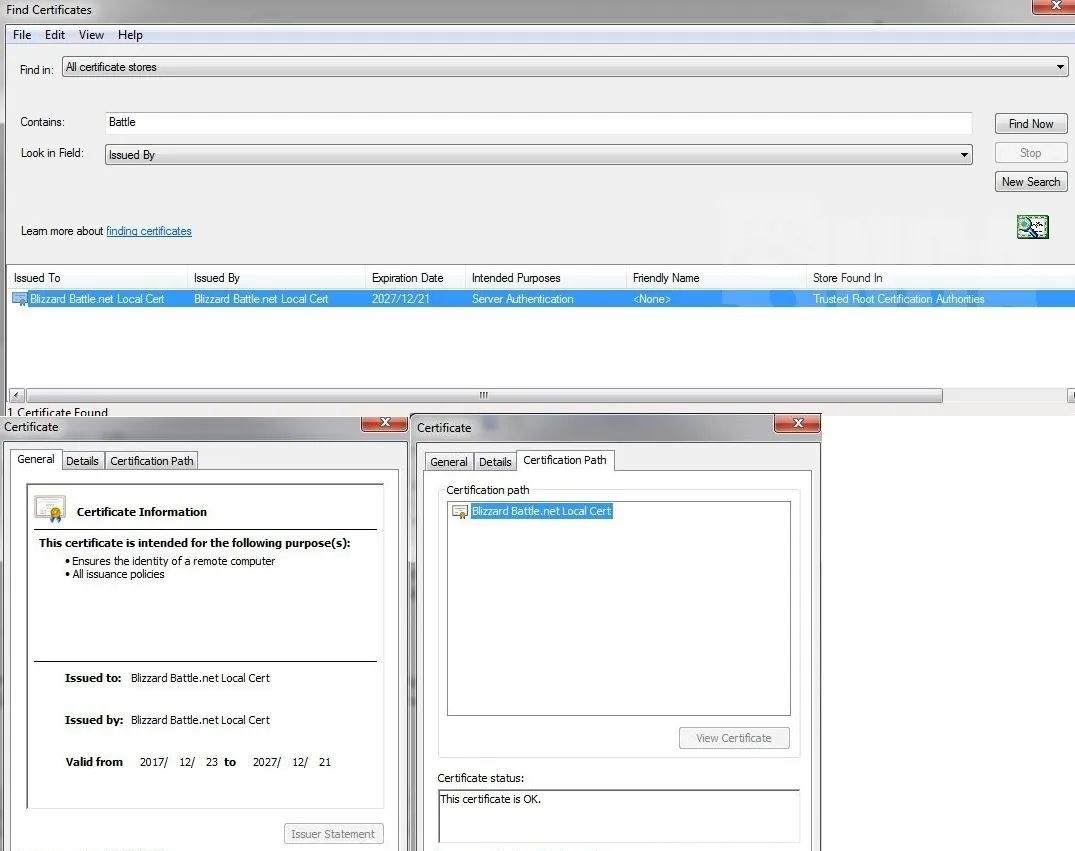Open Details tab in right Certificate window
The image size is (1075, 851).
pos(495,462)
